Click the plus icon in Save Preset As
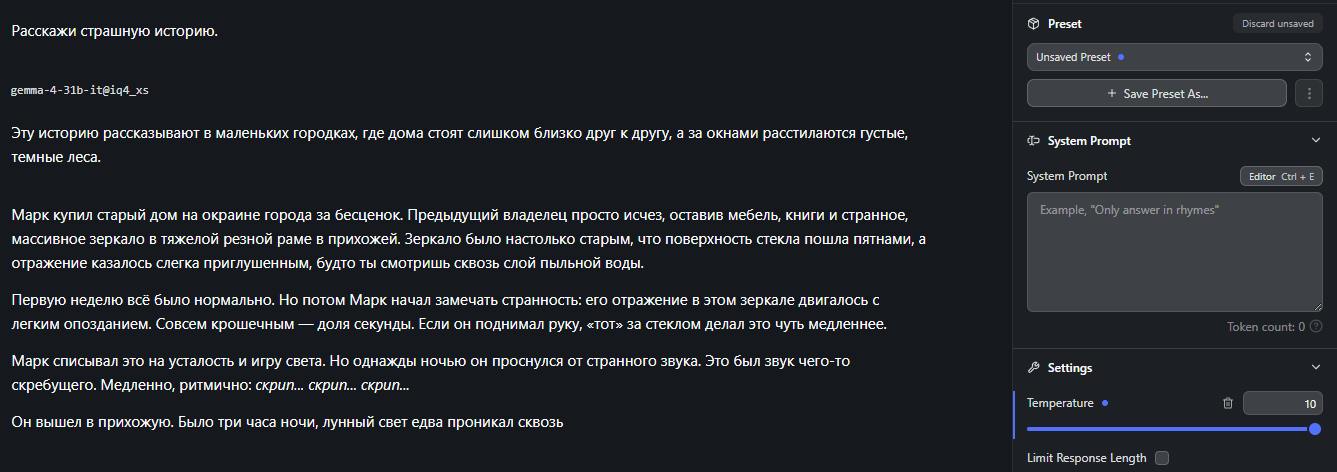 point(1111,93)
